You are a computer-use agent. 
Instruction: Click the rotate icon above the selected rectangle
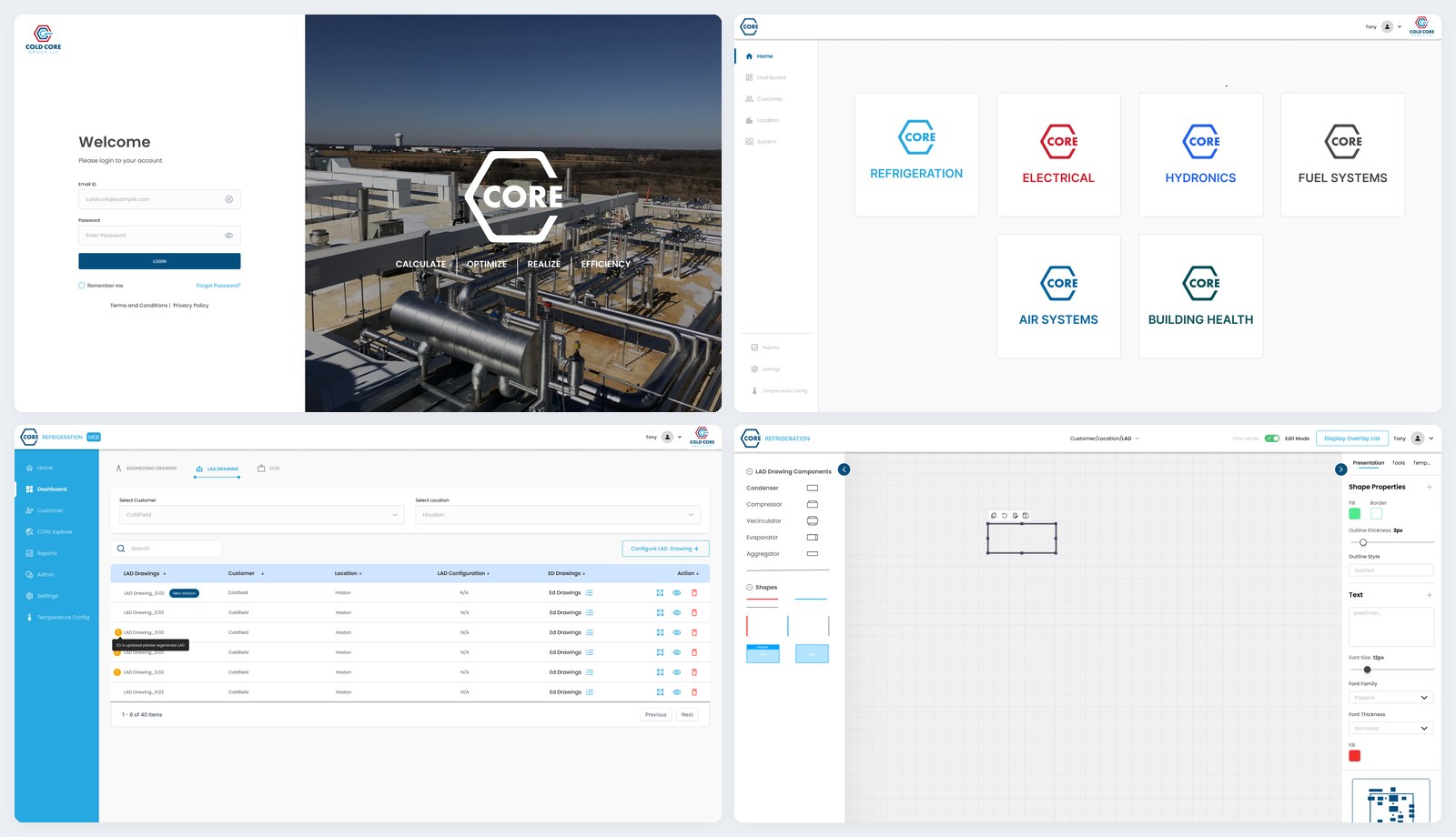tap(1005, 516)
